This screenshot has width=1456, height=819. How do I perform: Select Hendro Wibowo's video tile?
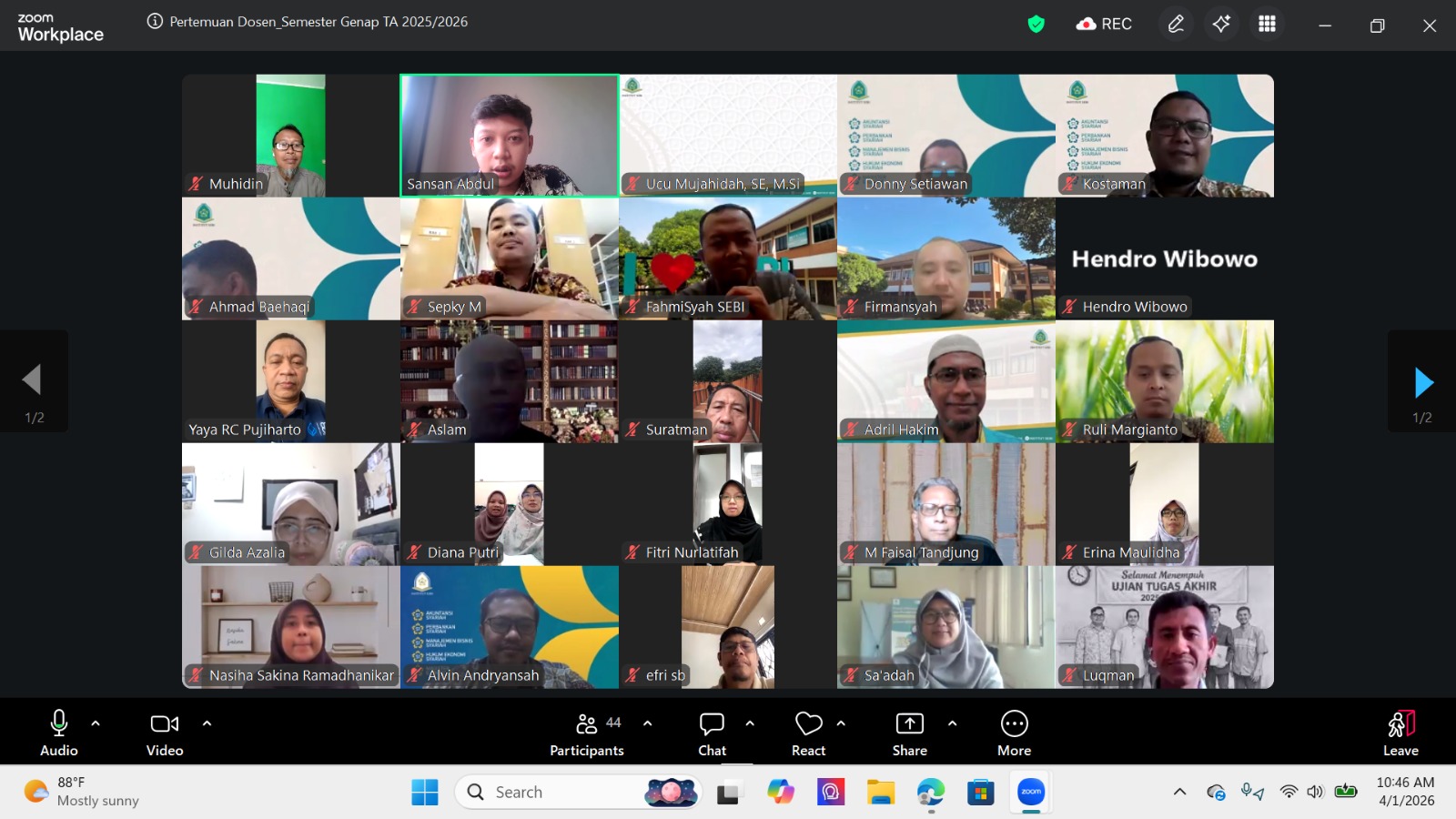pos(1164,259)
